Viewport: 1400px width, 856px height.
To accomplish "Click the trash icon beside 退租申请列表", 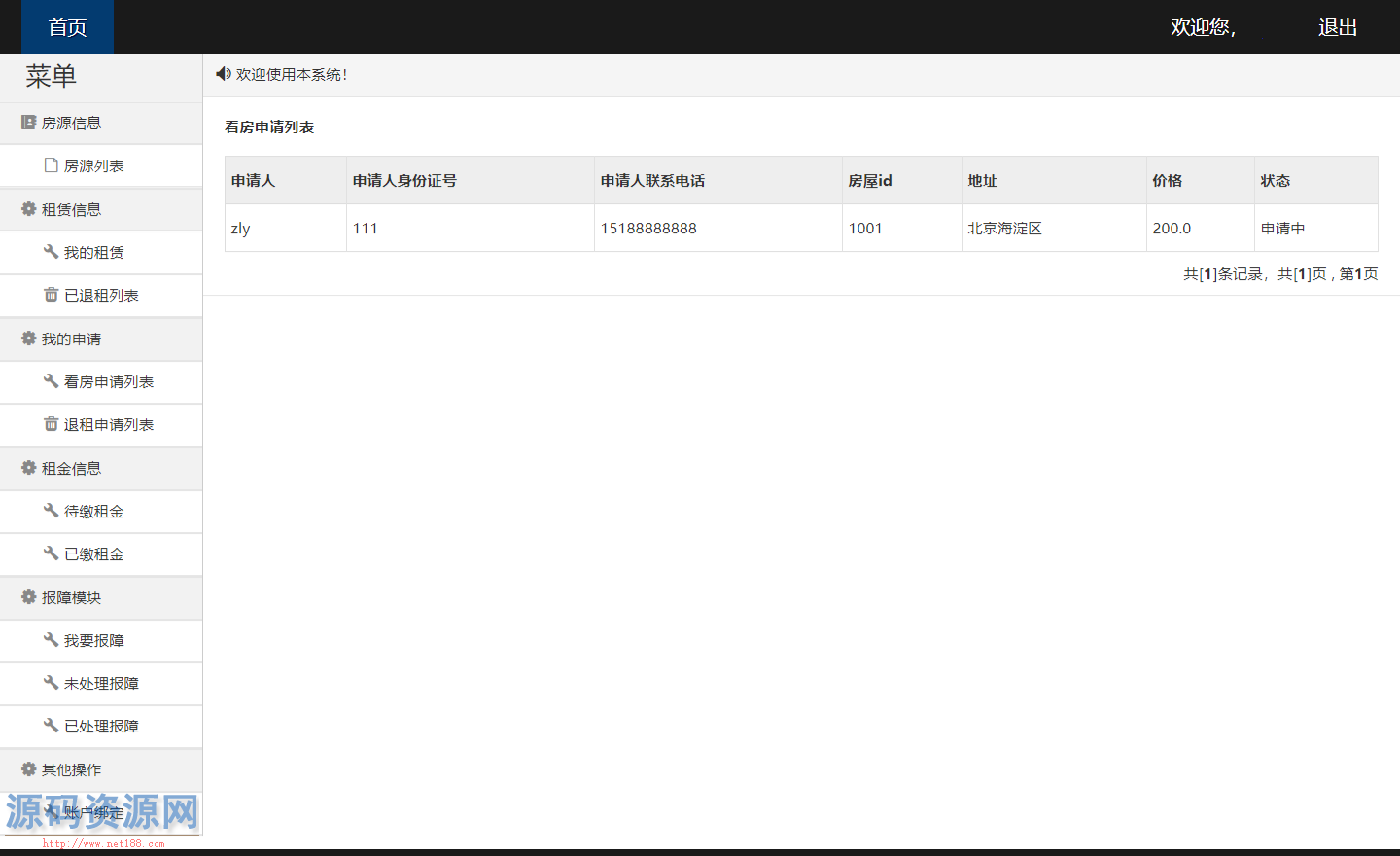I will point(51,424).
